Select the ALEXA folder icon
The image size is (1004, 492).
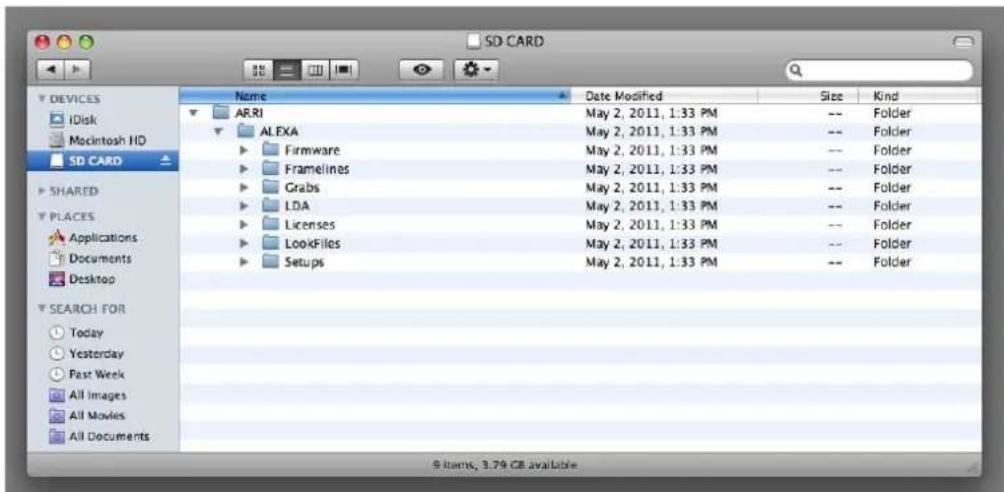246,132
